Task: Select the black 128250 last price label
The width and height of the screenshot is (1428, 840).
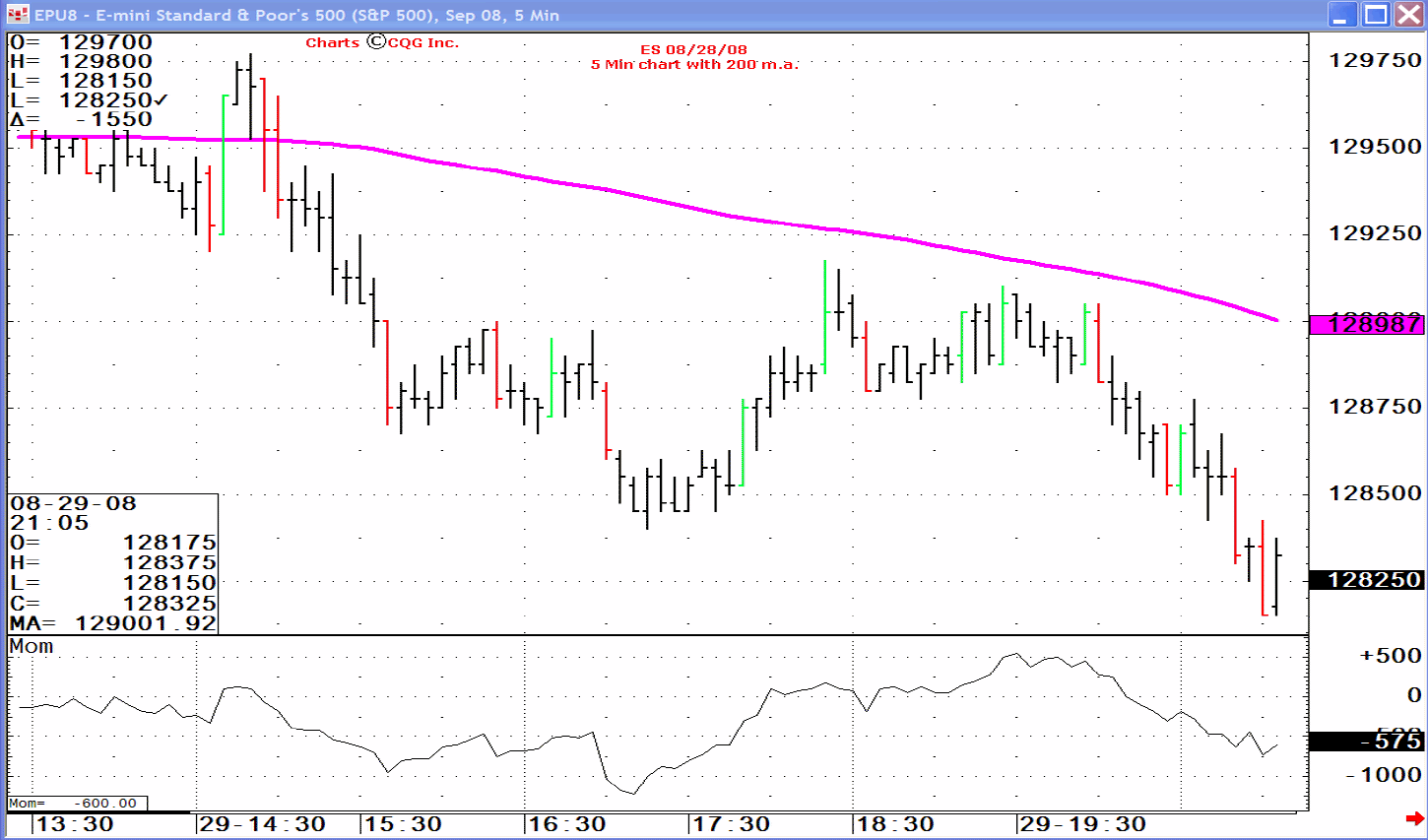Action: (1367, 580)
